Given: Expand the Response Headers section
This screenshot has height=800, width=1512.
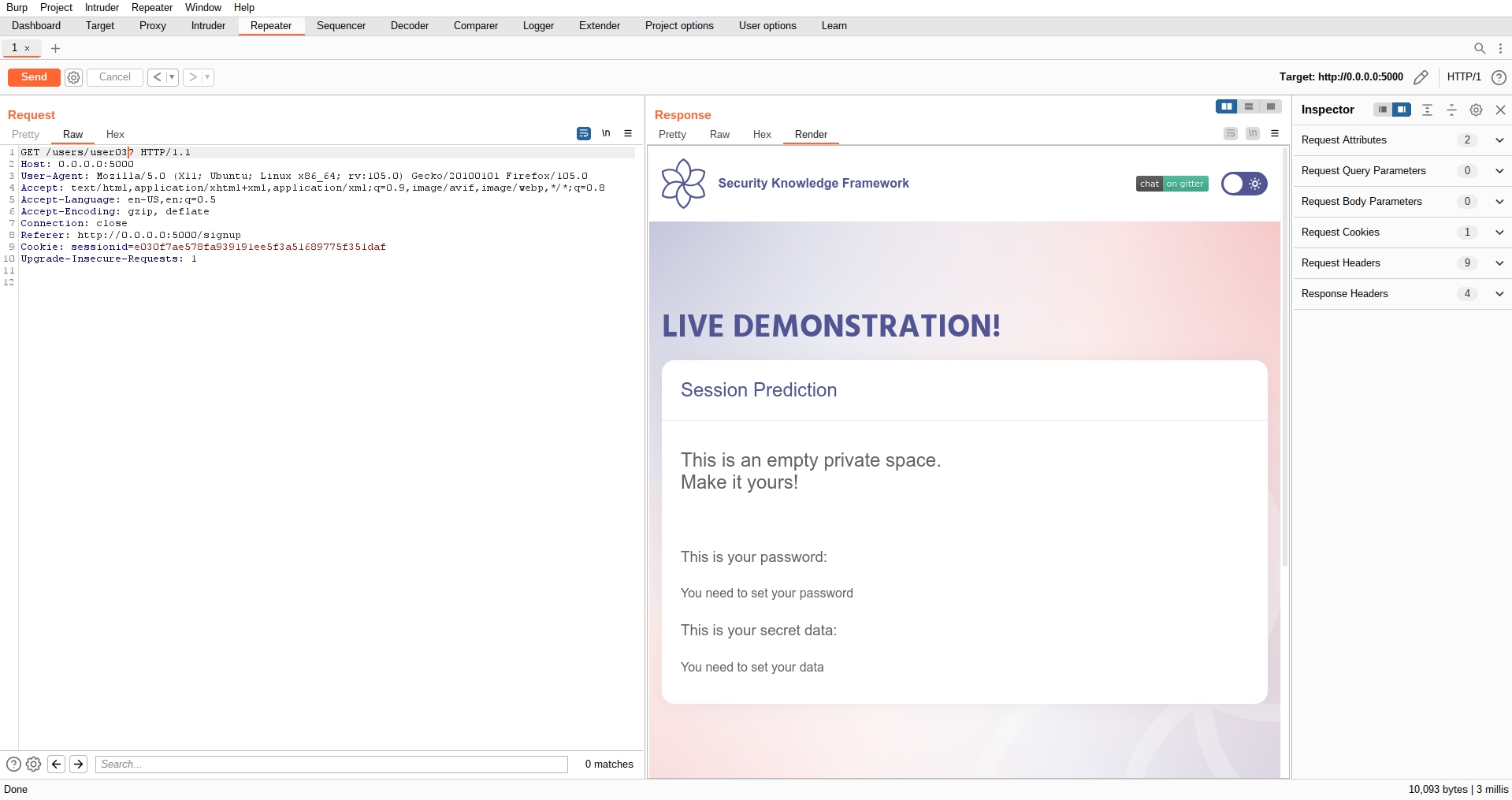Looking at the screenshot, I should (x=1499, y=294).
